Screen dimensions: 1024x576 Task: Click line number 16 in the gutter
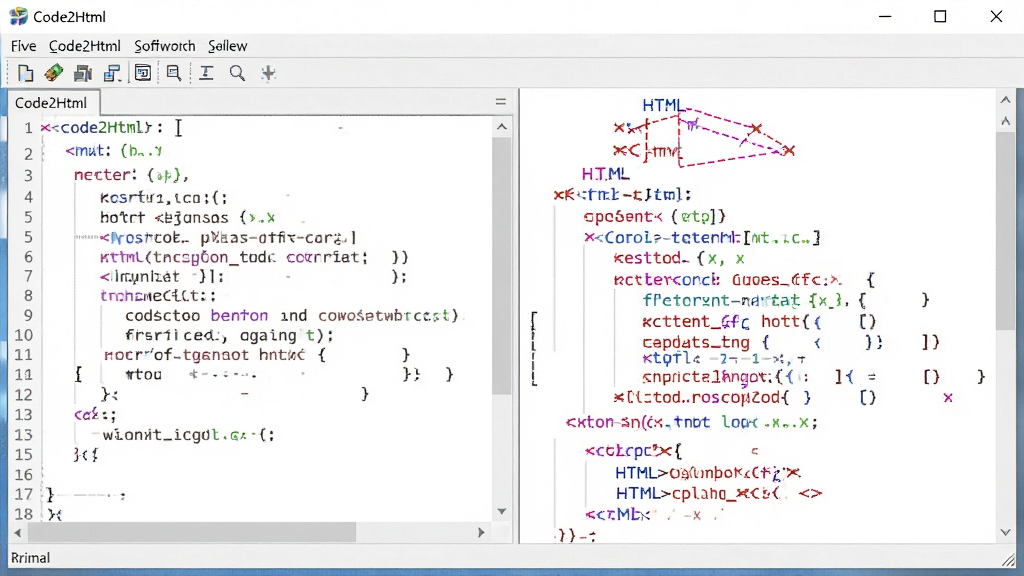pyautogui.click(x=24, y=475)
